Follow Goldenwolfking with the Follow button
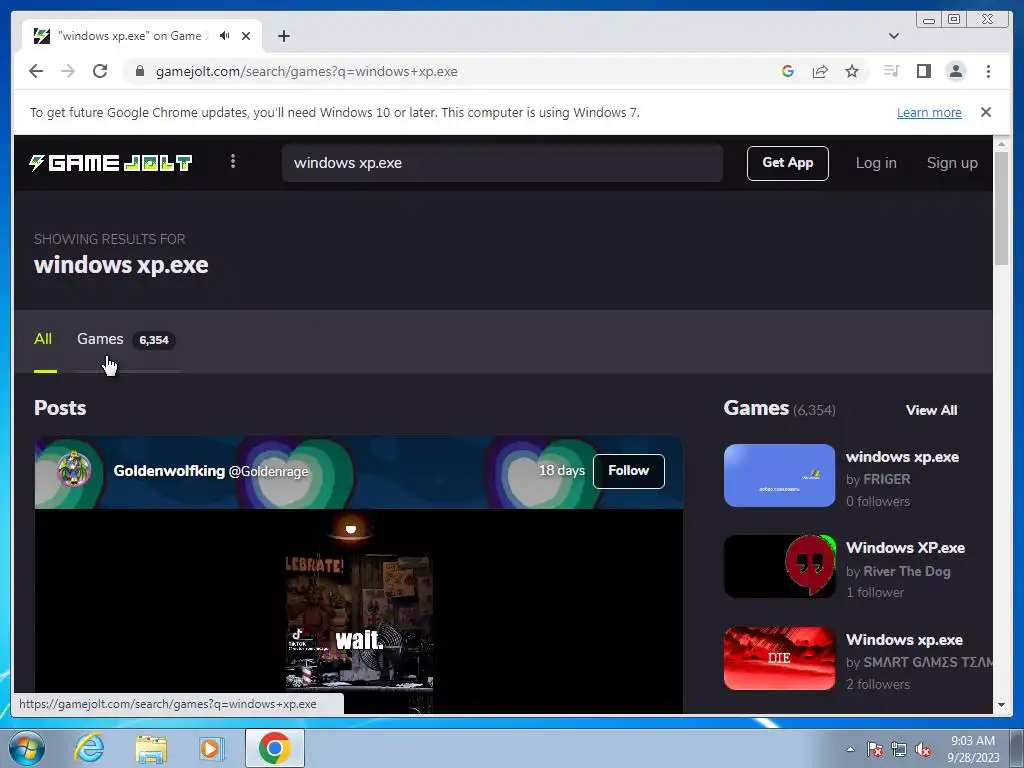 tap(628, 471)
